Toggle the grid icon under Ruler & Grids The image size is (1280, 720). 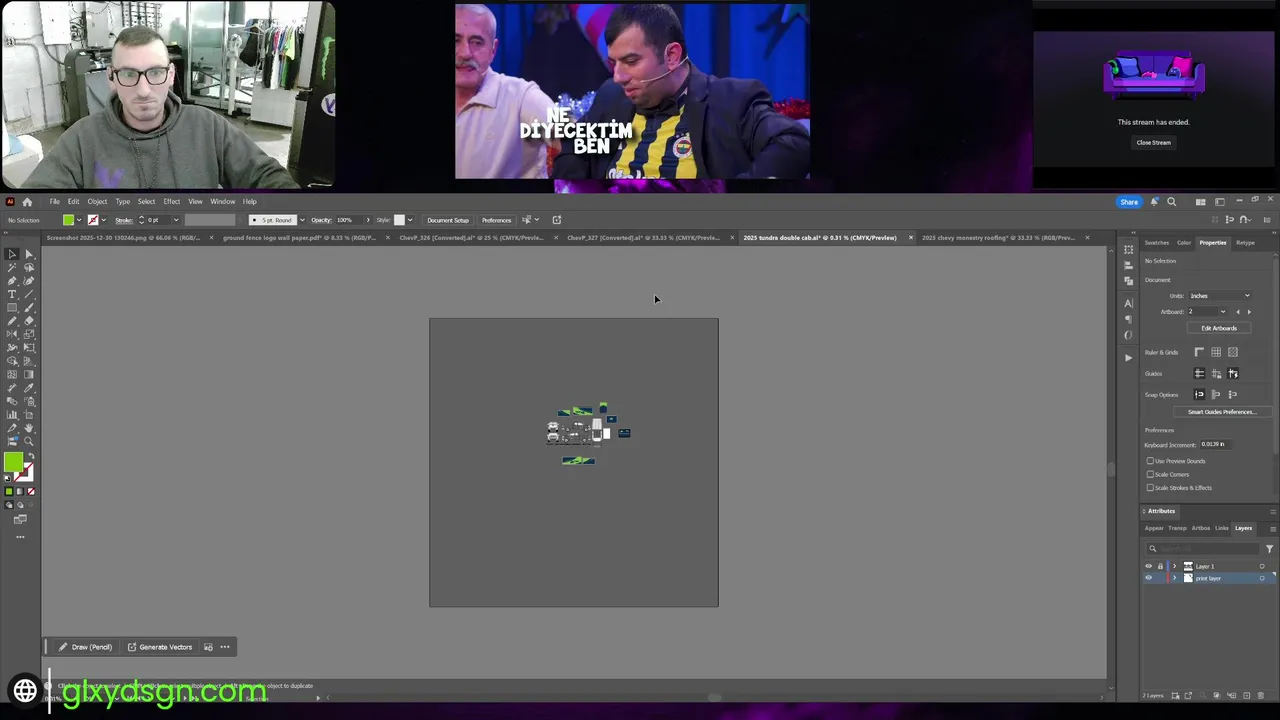pos(1216,352)
